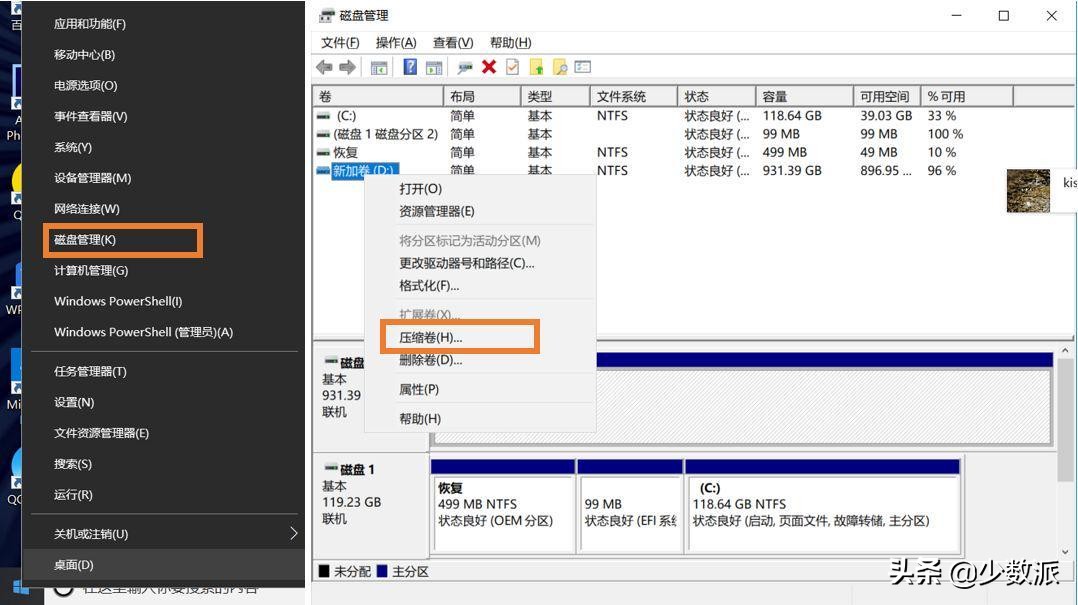Open the Help icon with question mark
This screenshot has width=1078, height=605.
(x=410, y=67)
